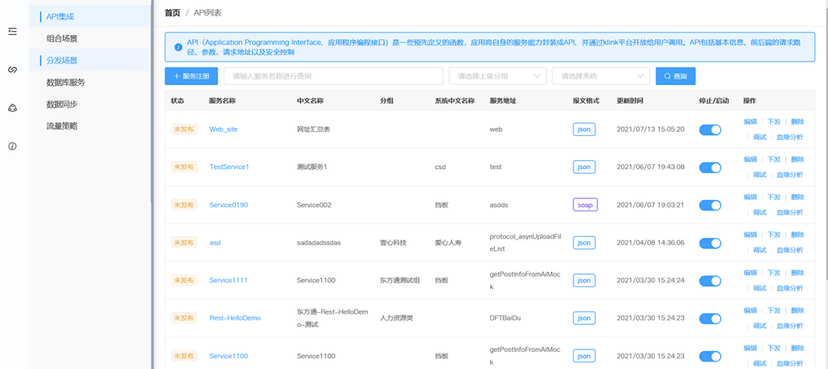828x369 pixels.
Task: Open the Web_site service name link
Action: point(223,129)
